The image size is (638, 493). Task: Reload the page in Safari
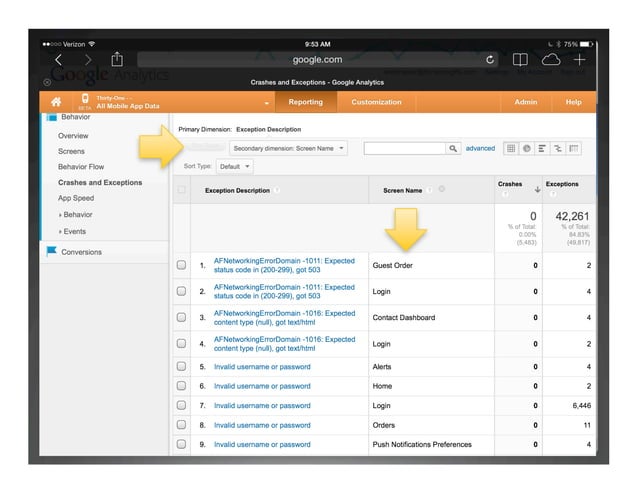(x=490, y=60)
